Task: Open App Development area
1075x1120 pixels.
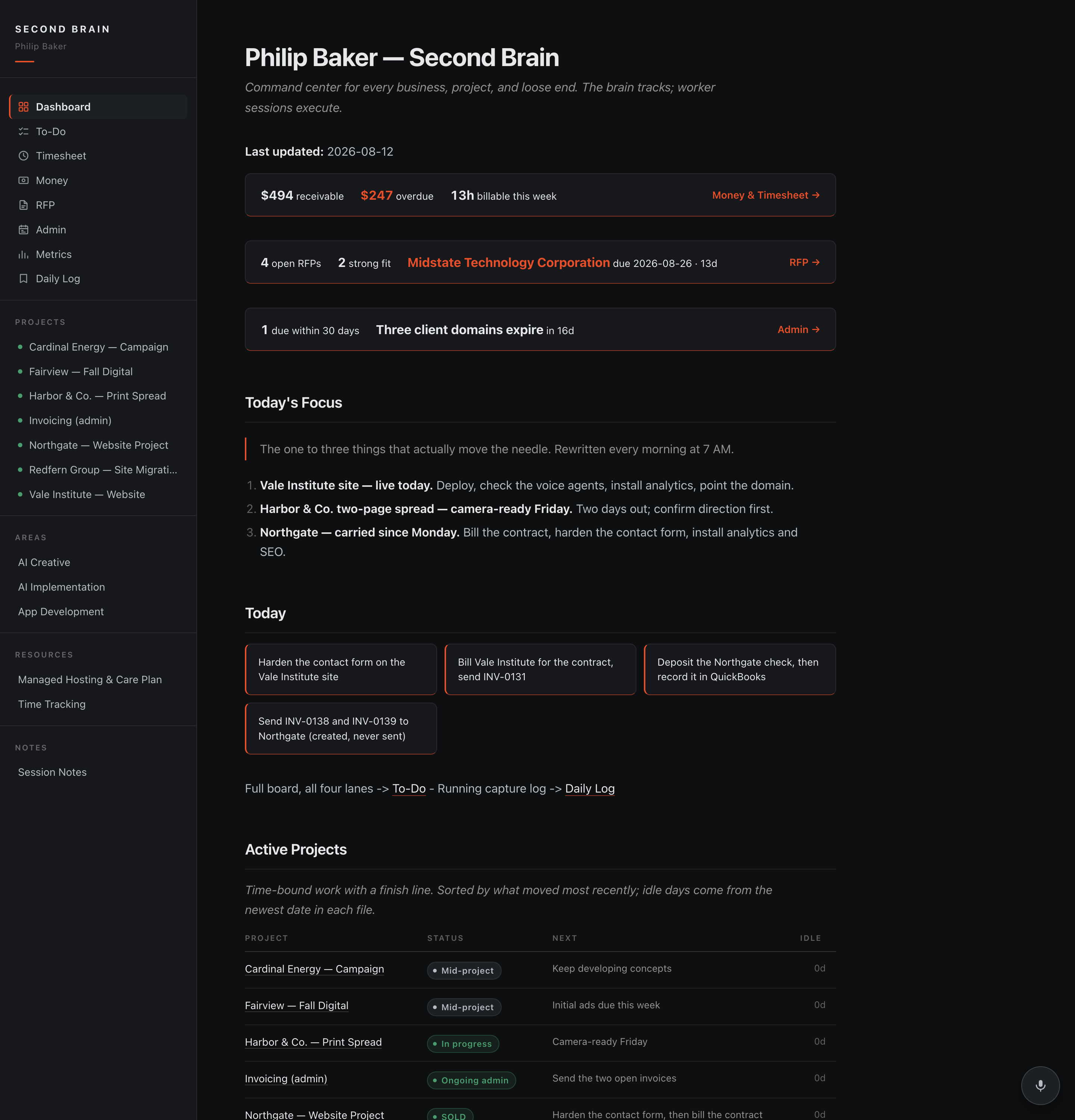Action: tap(60, 612)
